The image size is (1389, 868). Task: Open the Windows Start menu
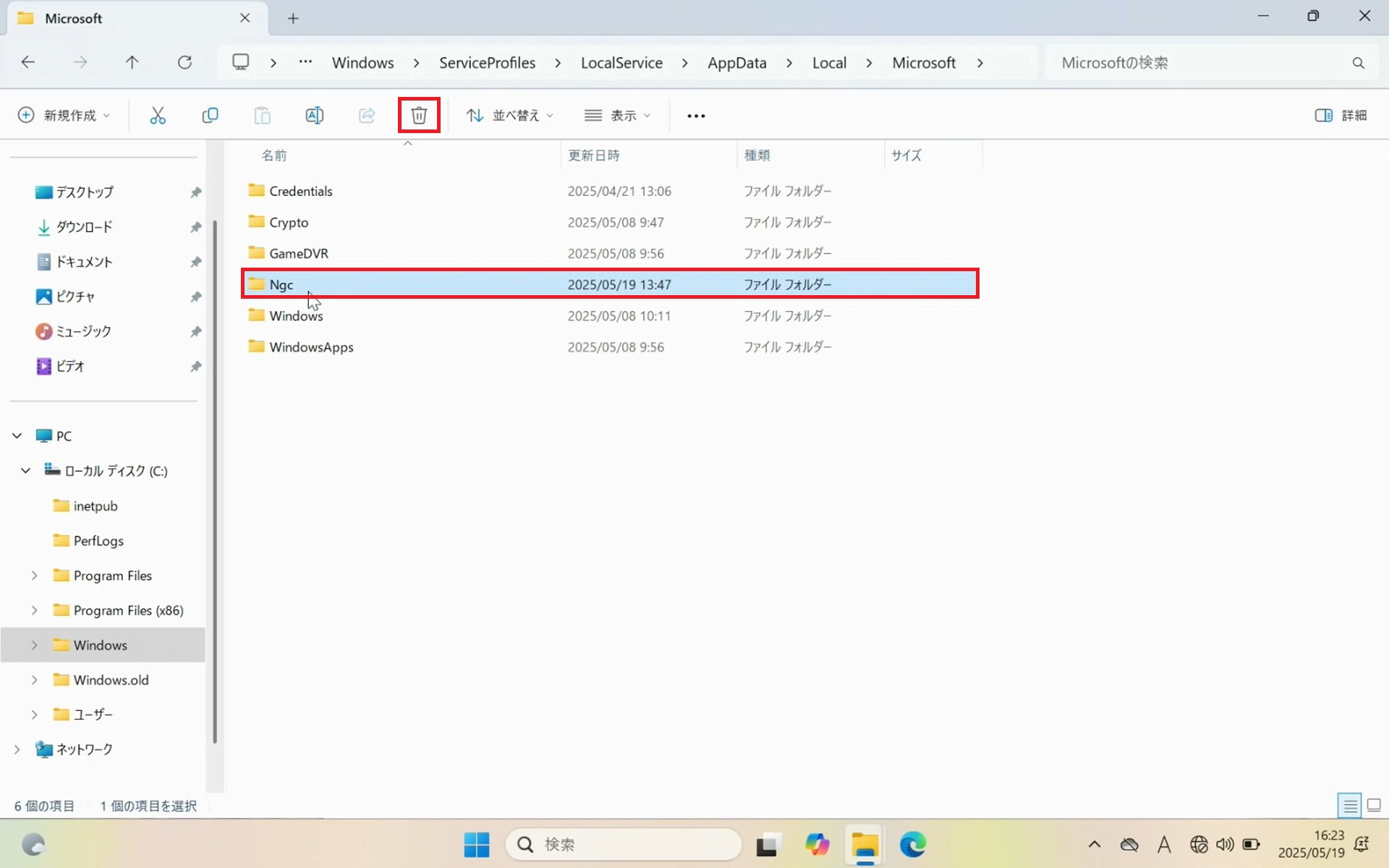click(476, 844)
